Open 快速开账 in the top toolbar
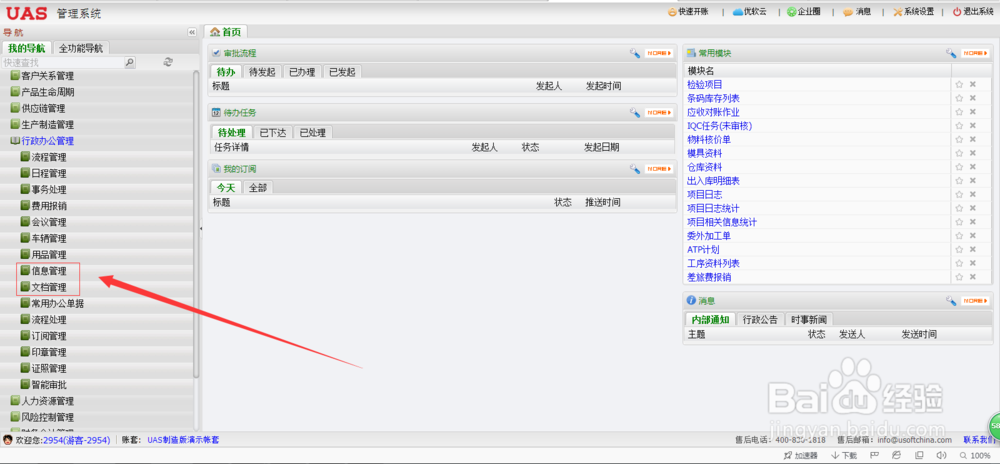 pyautogui.click(x=688, y=12)
